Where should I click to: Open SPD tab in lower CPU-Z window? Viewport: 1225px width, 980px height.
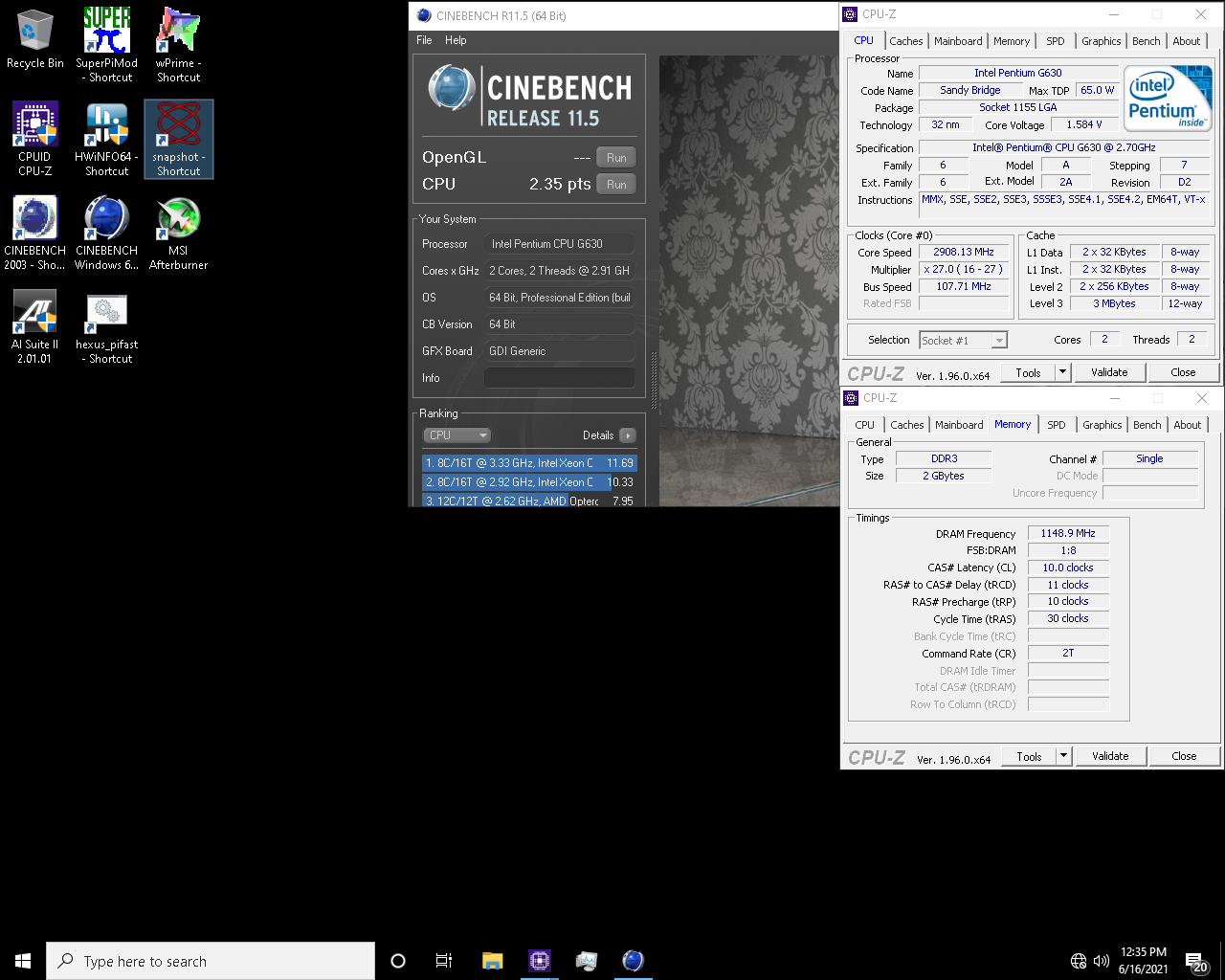coord(1057,425)
